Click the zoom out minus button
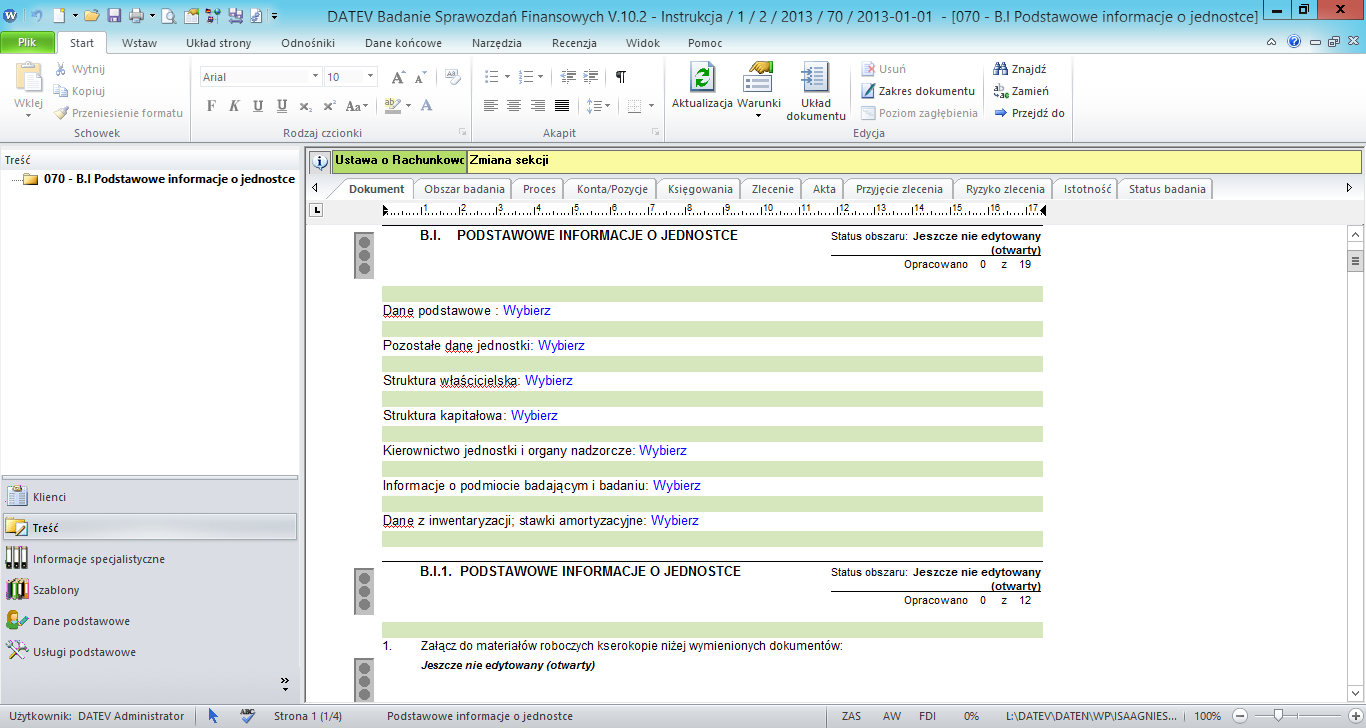The height and width of the screenshot is (728, 1366). click(1239, 716)
